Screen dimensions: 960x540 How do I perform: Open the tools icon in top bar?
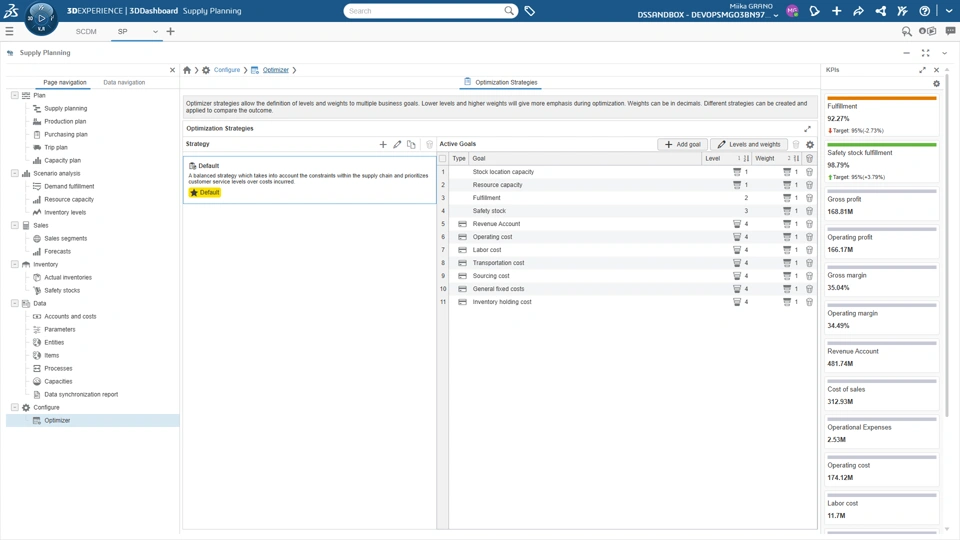coord(902,10)
